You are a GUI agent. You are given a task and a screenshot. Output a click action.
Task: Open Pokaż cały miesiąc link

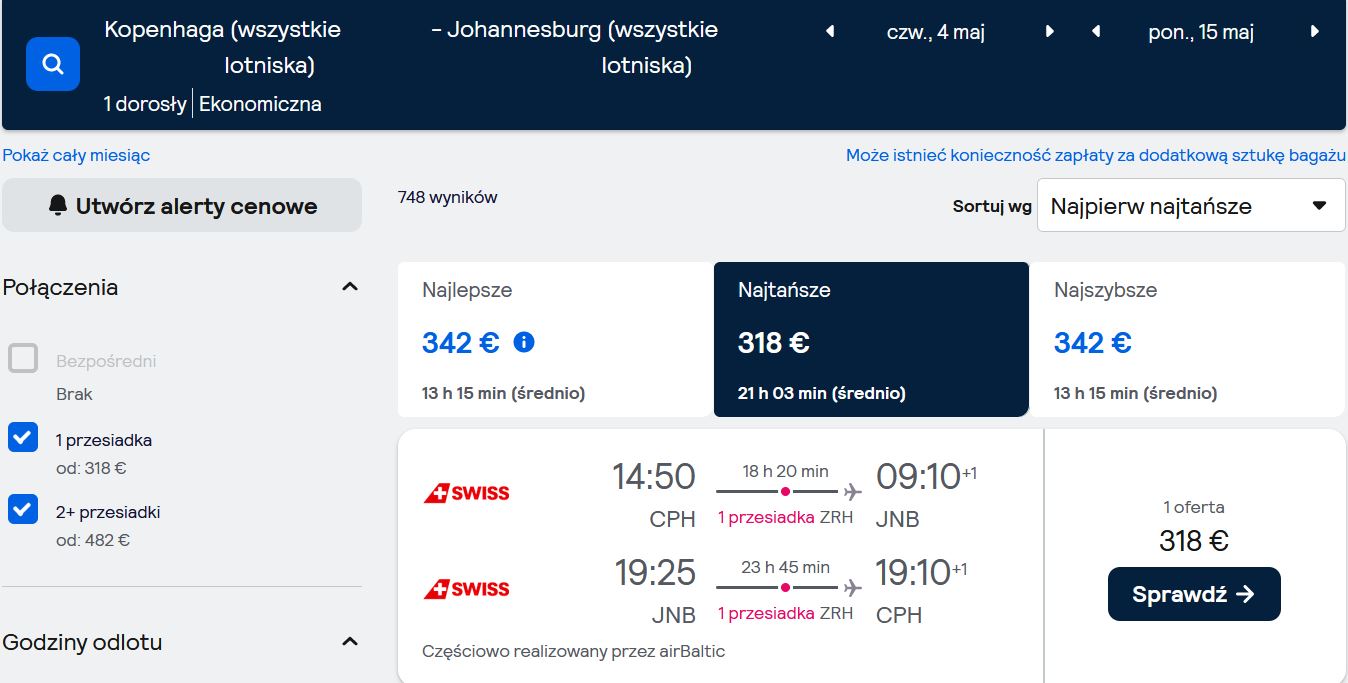point(76,155)
